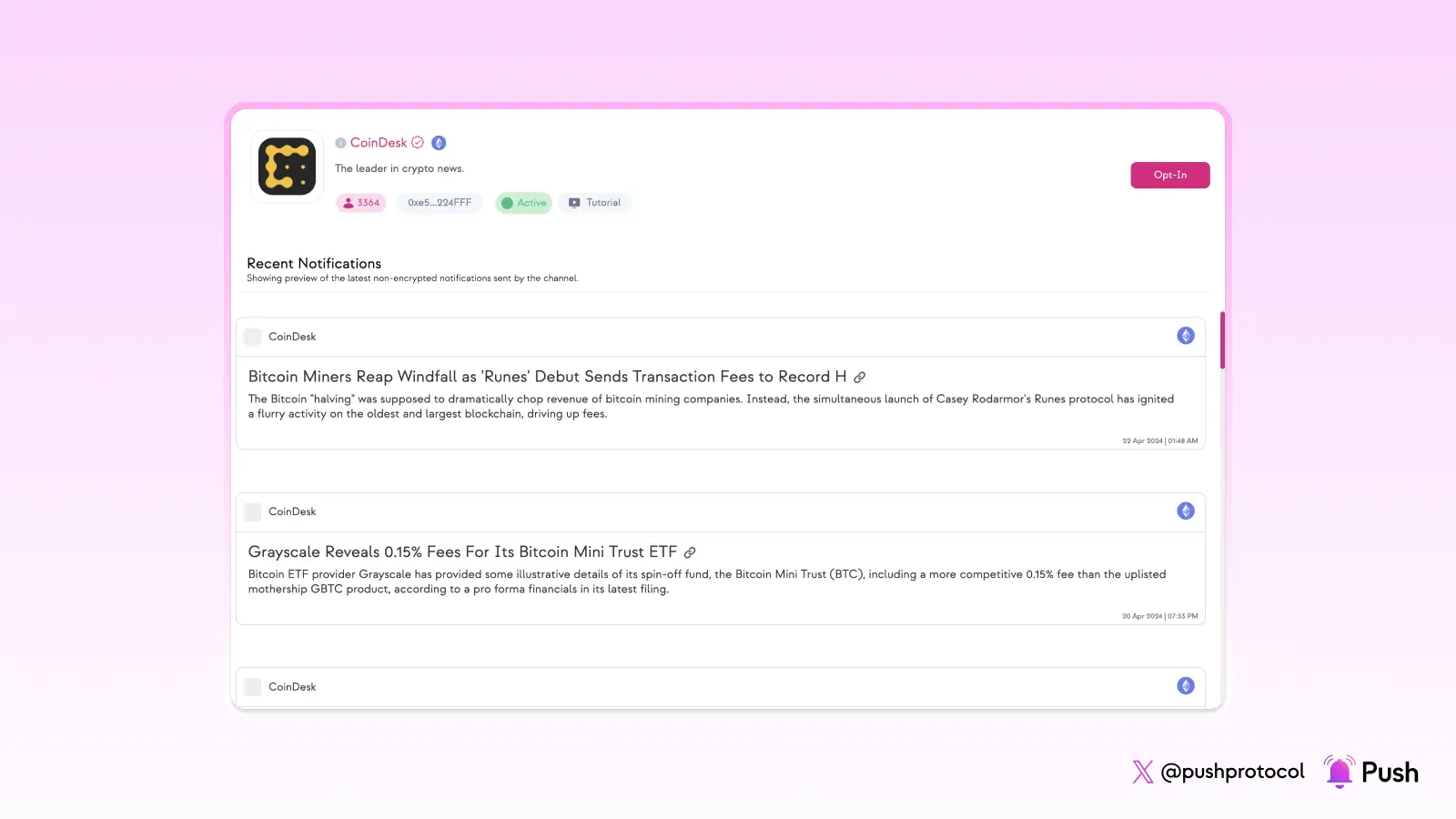The width and height of the screenshot is (1456, 819).
Task: Click Ethereum icon on Grayscale notification
Action: (1185, 511)
